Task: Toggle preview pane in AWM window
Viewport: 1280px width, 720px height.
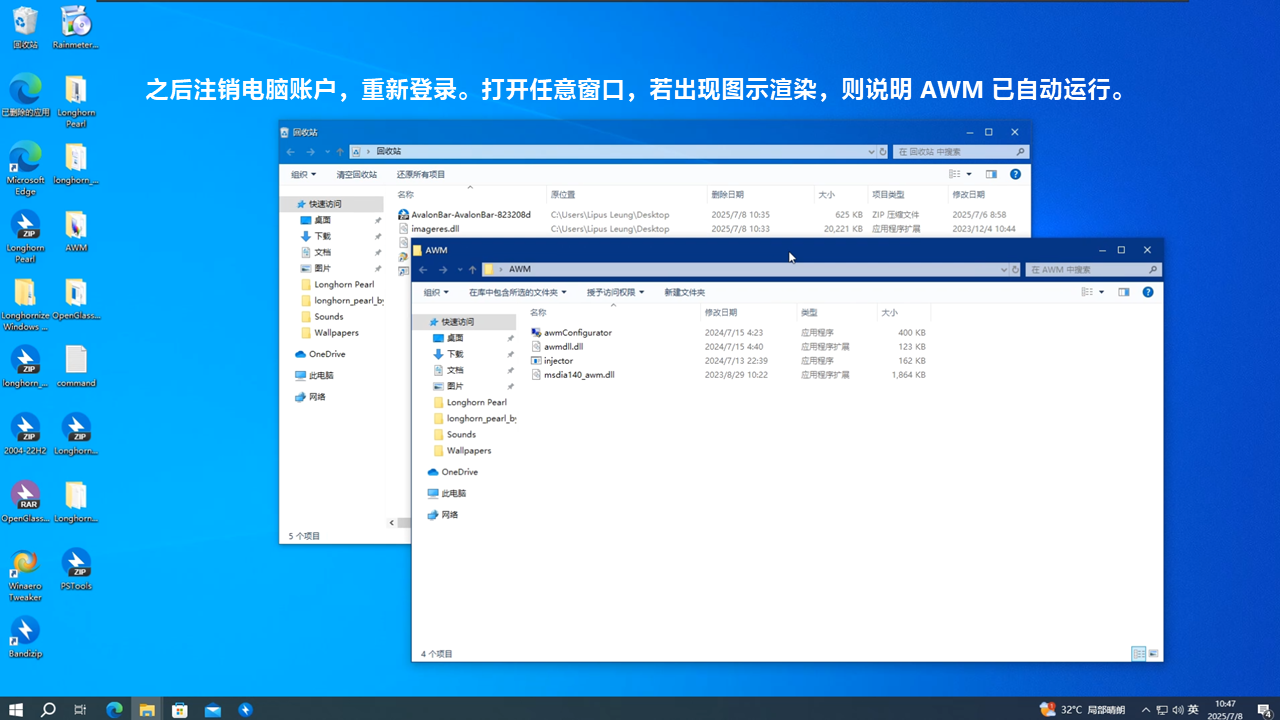Action: [1124, 292]
